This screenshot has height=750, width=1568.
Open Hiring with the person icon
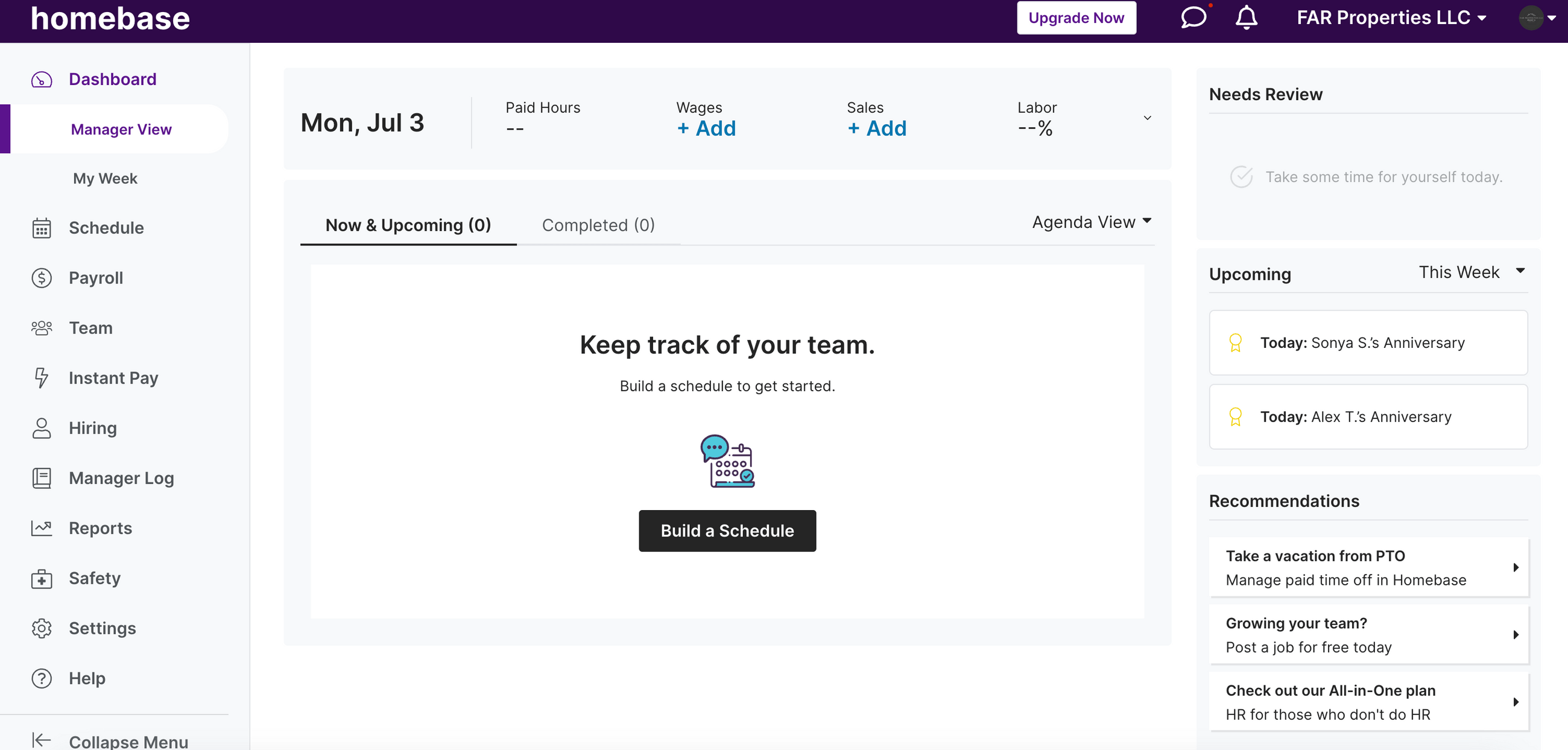point(41,427)
